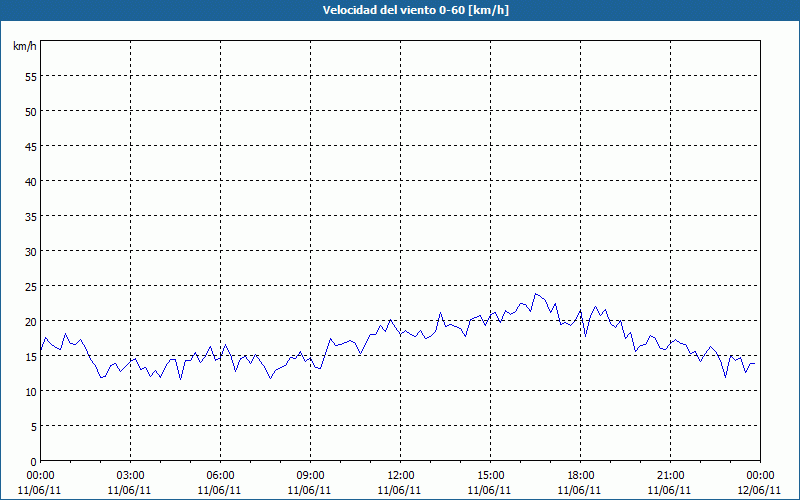Click the y-axis value 55
The height and width of the screenshot is (500, 800).
pyautogui.click(x=31, y=77)
